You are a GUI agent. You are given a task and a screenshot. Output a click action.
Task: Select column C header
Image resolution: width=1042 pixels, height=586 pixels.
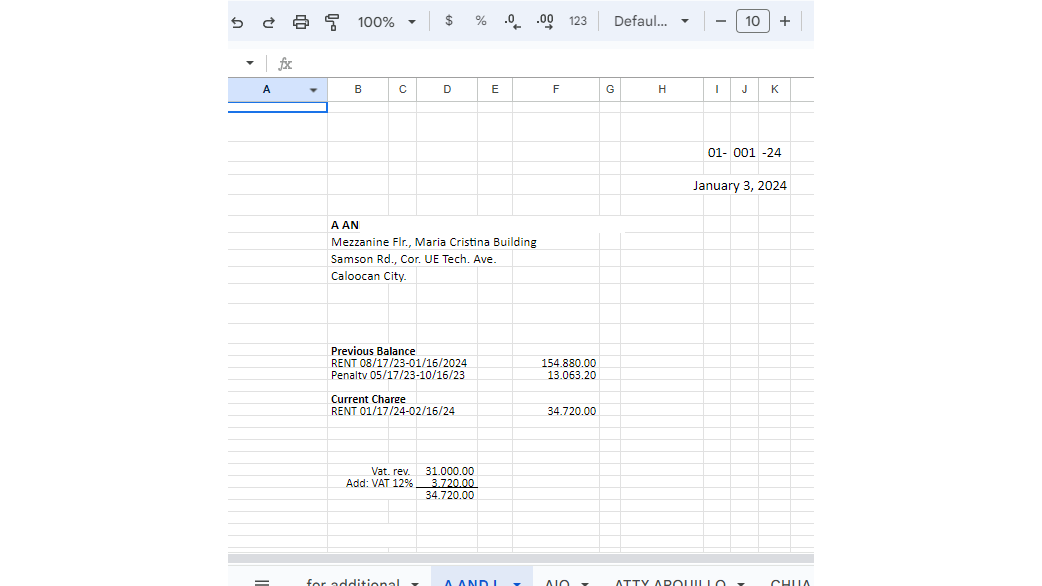click(x=402, y=90)
